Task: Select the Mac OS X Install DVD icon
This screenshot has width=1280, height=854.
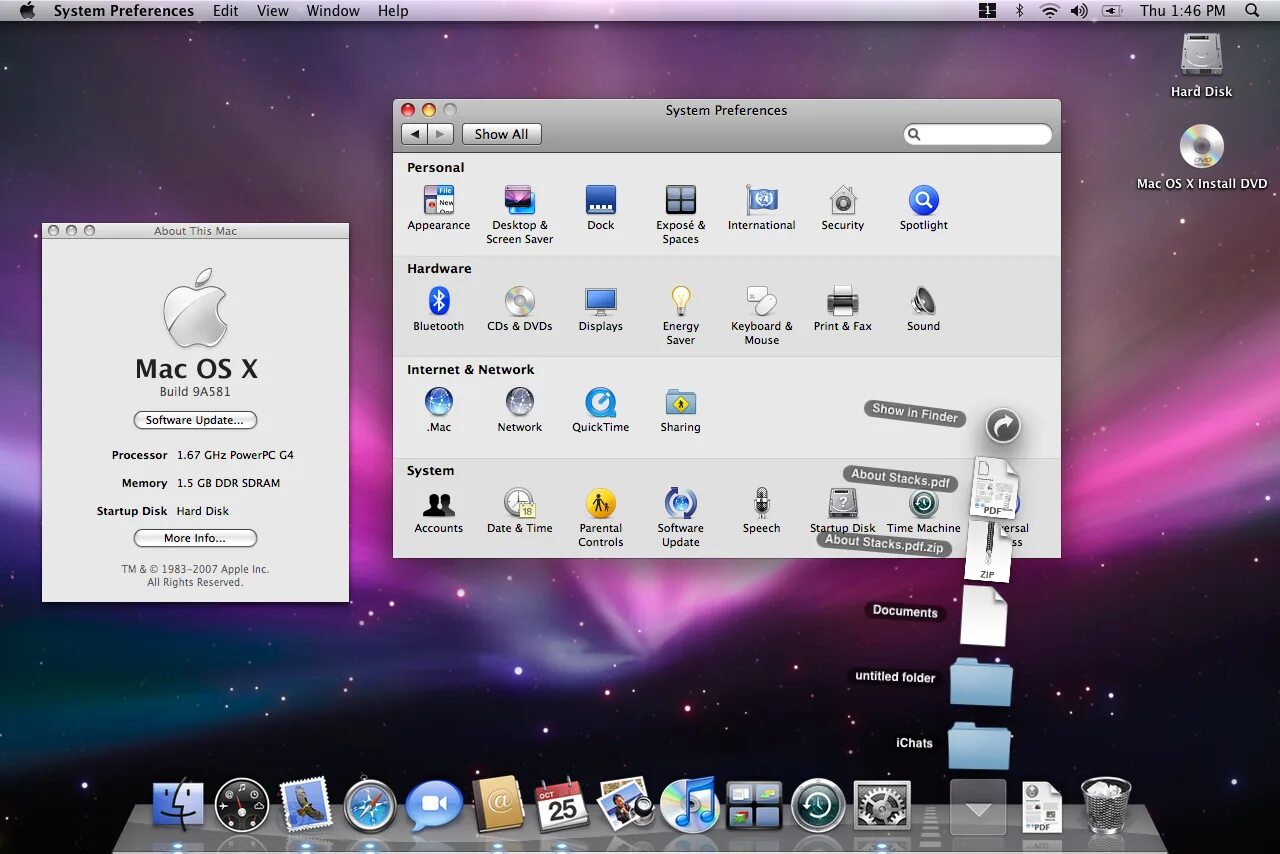Action: [1202, 157]
